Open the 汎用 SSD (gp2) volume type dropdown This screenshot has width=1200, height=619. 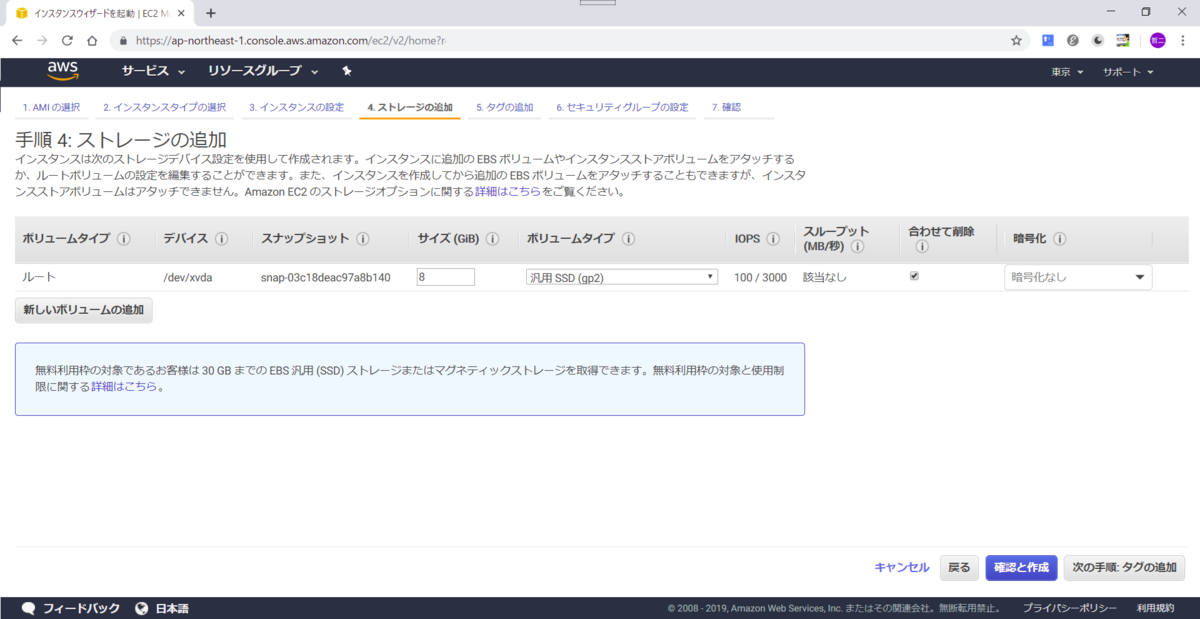(621, 276)
